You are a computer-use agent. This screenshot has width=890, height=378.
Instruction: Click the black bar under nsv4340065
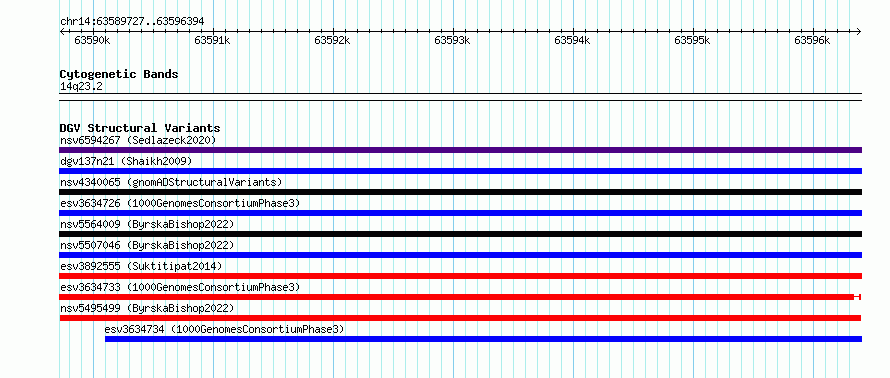point(460,192)
